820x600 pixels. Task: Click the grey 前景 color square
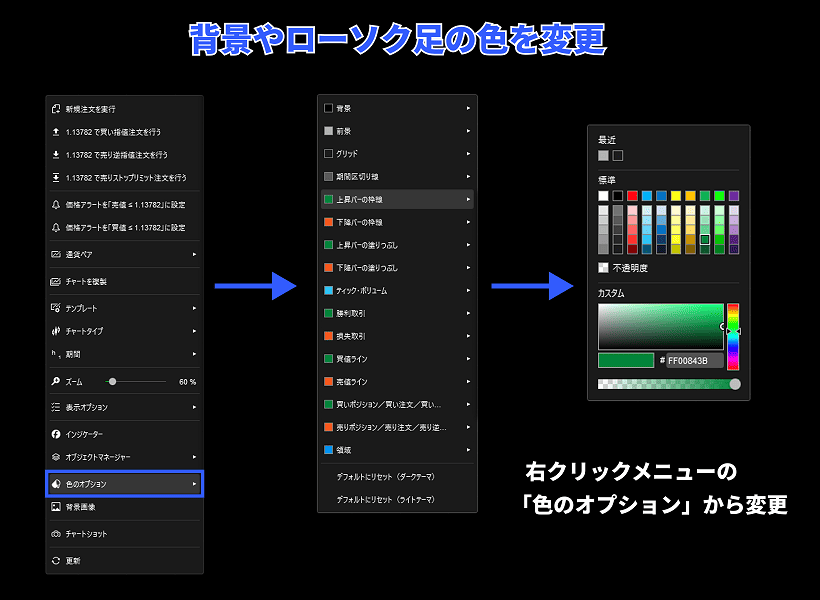pos(328,131)
